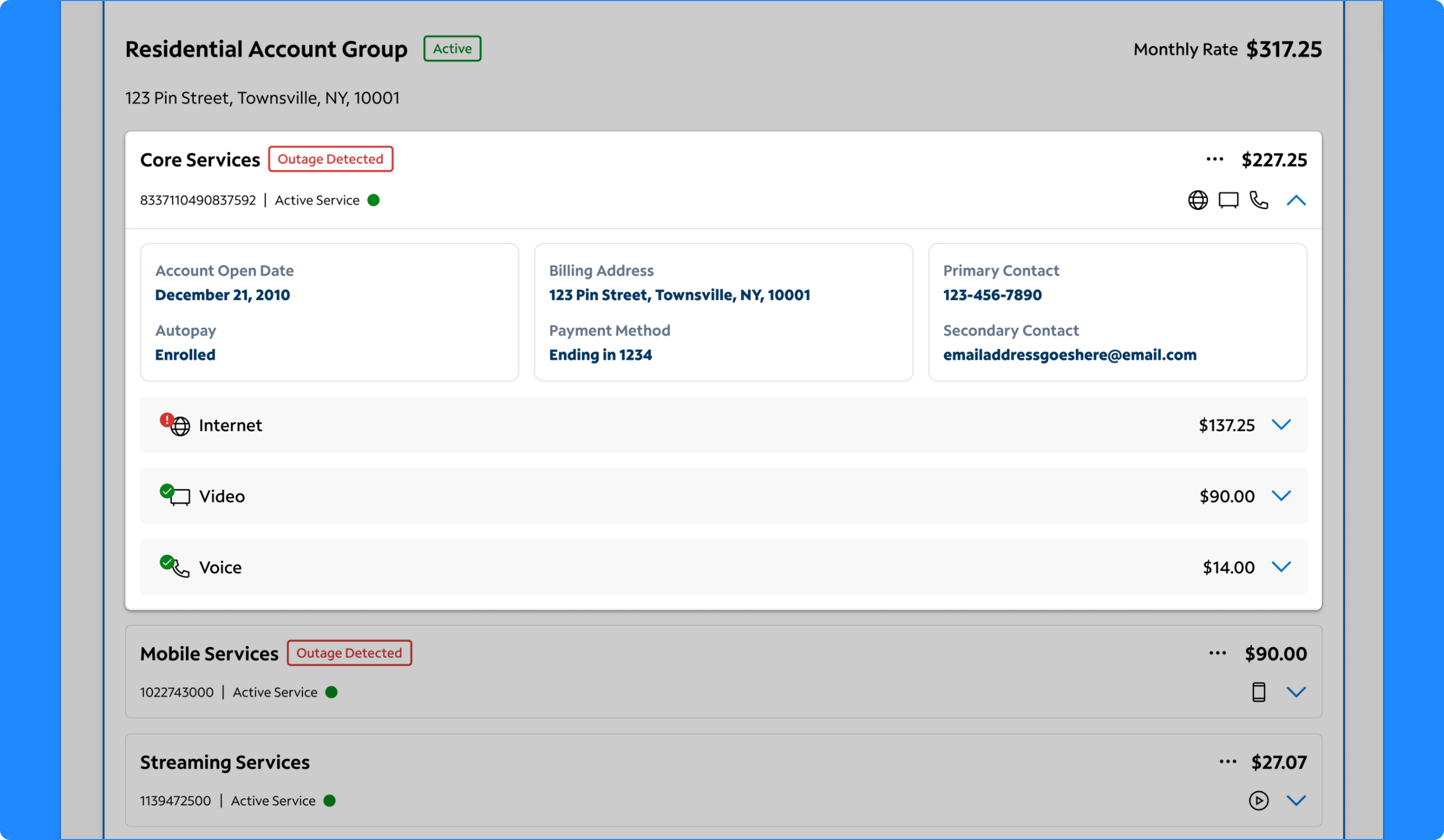1444x840 pixels.
Task: Click the Core Services Outage Detected badge
Action: (330, 159)
